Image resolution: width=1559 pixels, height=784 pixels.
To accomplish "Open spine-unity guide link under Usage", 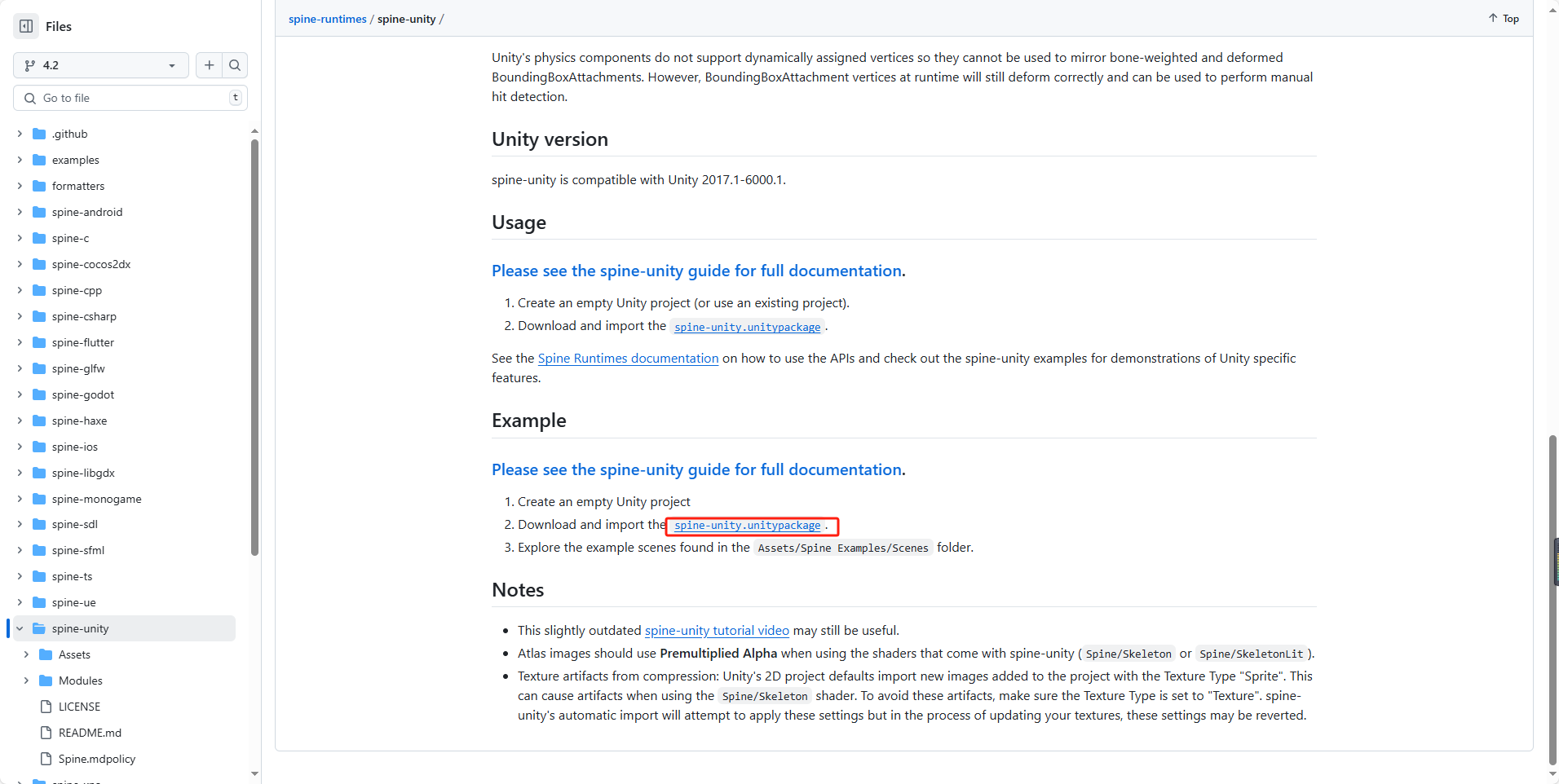I will click(697, 271).
